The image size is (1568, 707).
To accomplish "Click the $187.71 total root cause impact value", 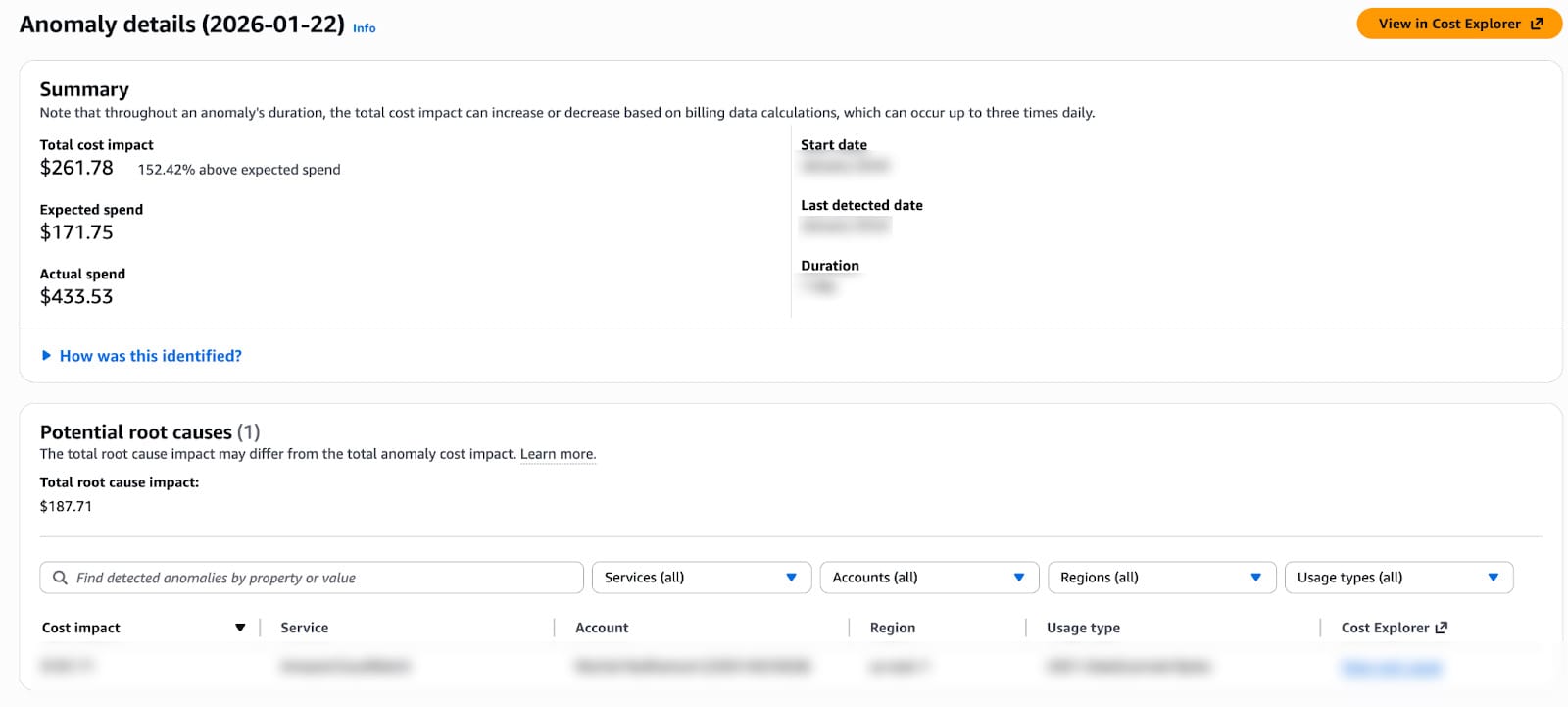I will 66,506.
